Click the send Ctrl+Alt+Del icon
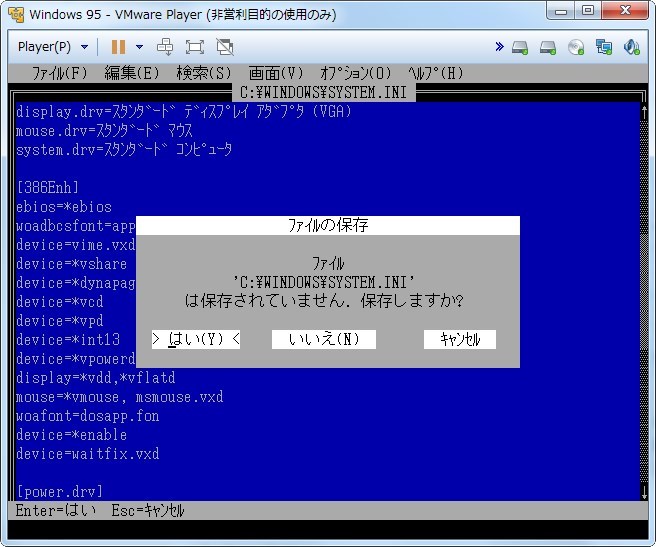This screenshot has width=656, height=547. pos(165,47)
